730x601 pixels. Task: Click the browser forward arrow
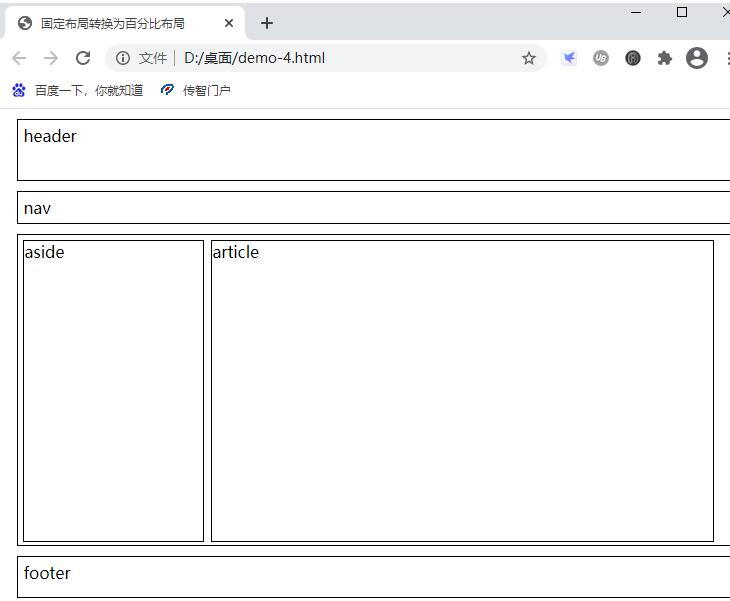point(51,58)
